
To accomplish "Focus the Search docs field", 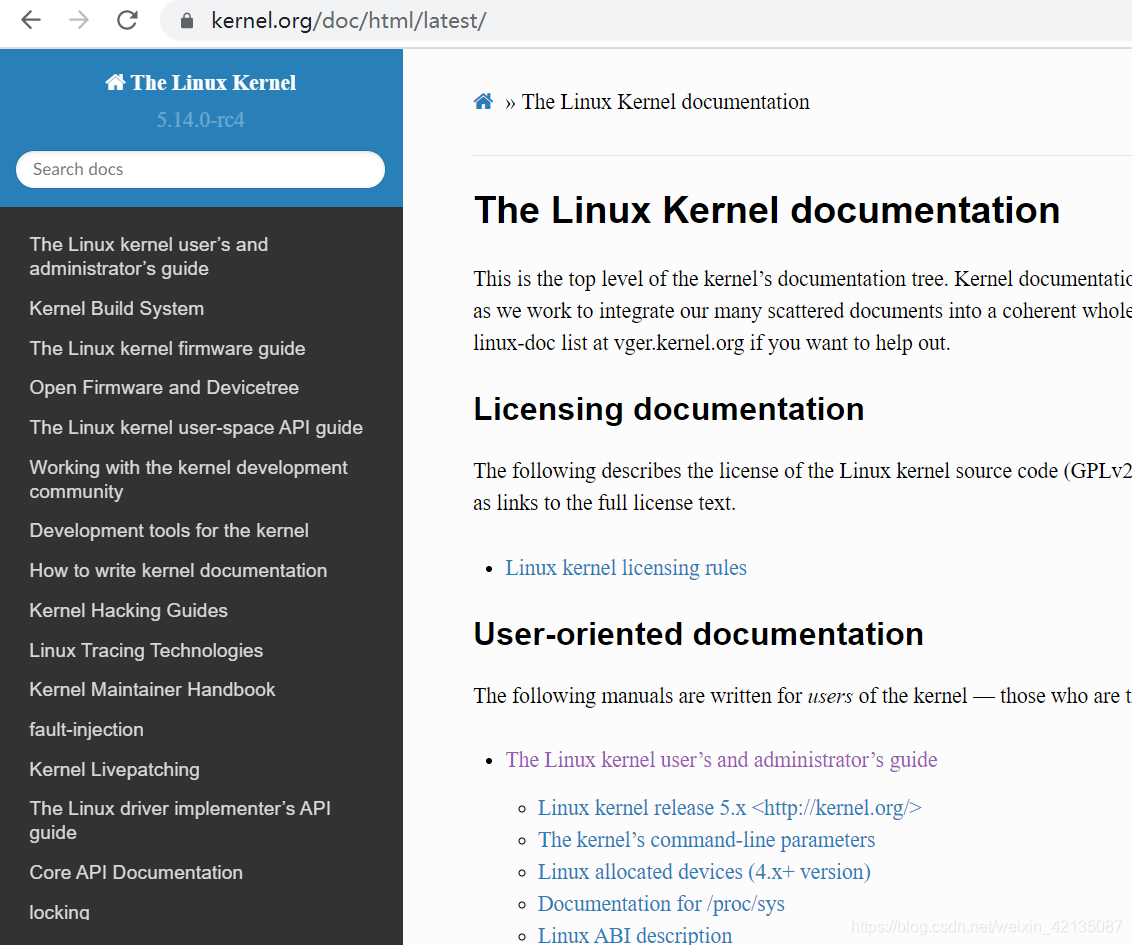I will tap(200, 170).
